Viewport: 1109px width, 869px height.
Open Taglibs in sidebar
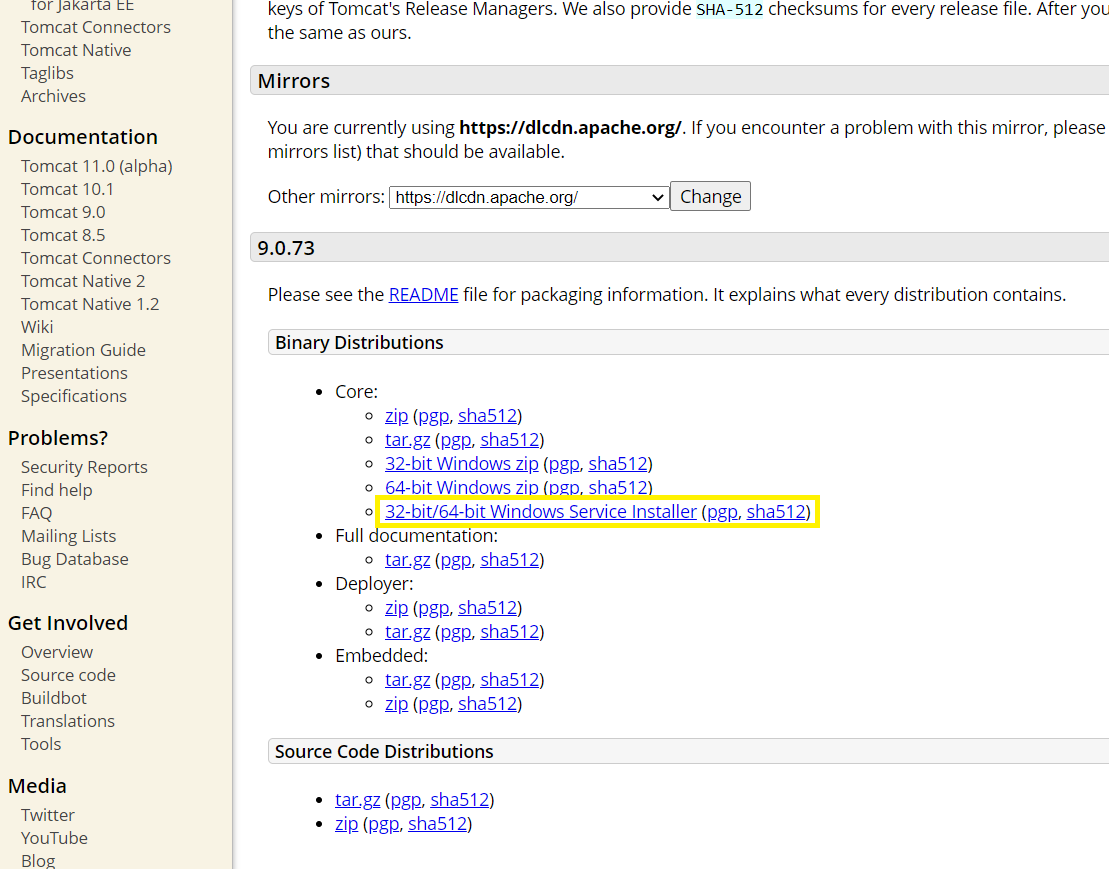tap(47, 74)
